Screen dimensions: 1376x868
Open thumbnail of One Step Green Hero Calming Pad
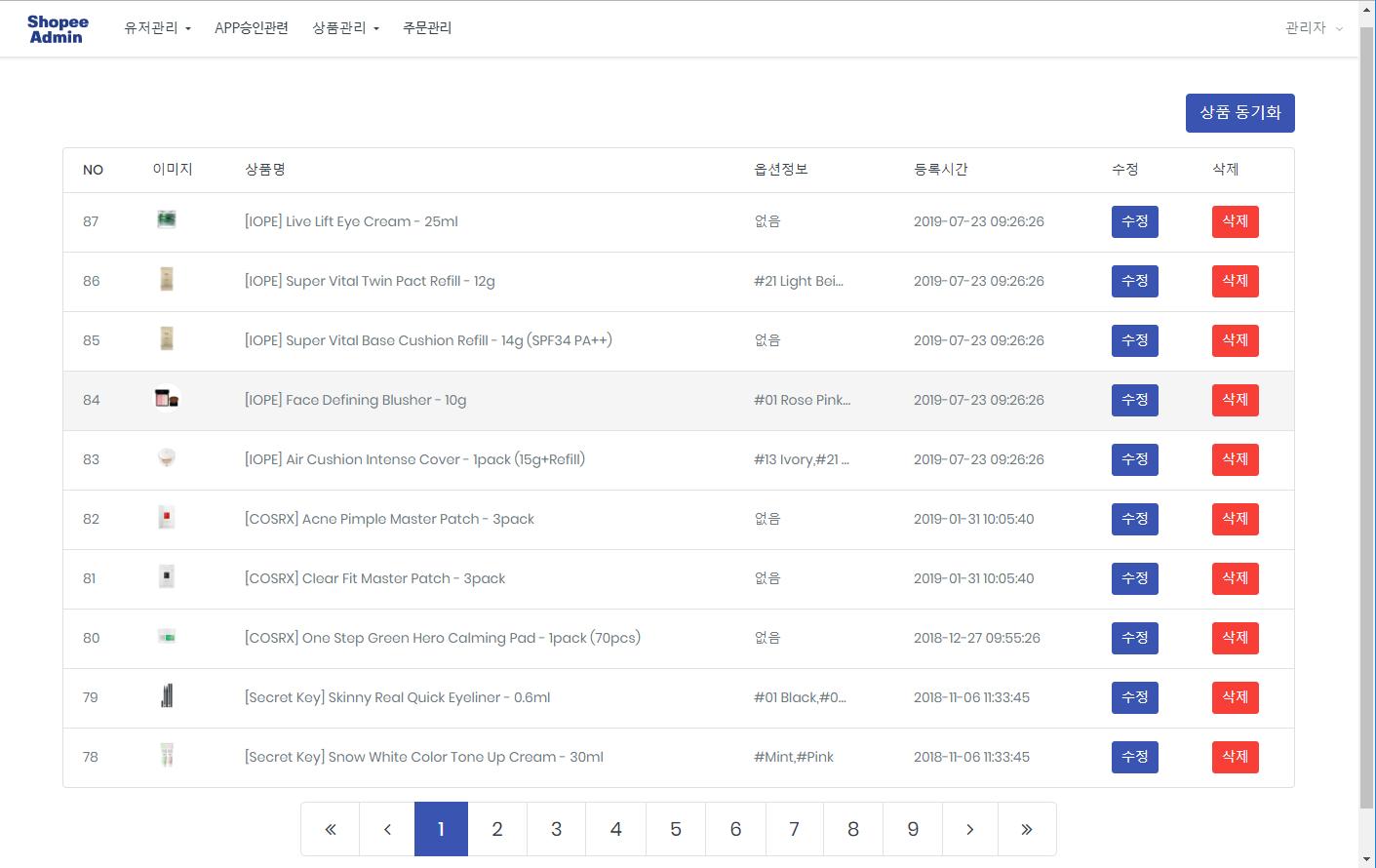point(167,637)
